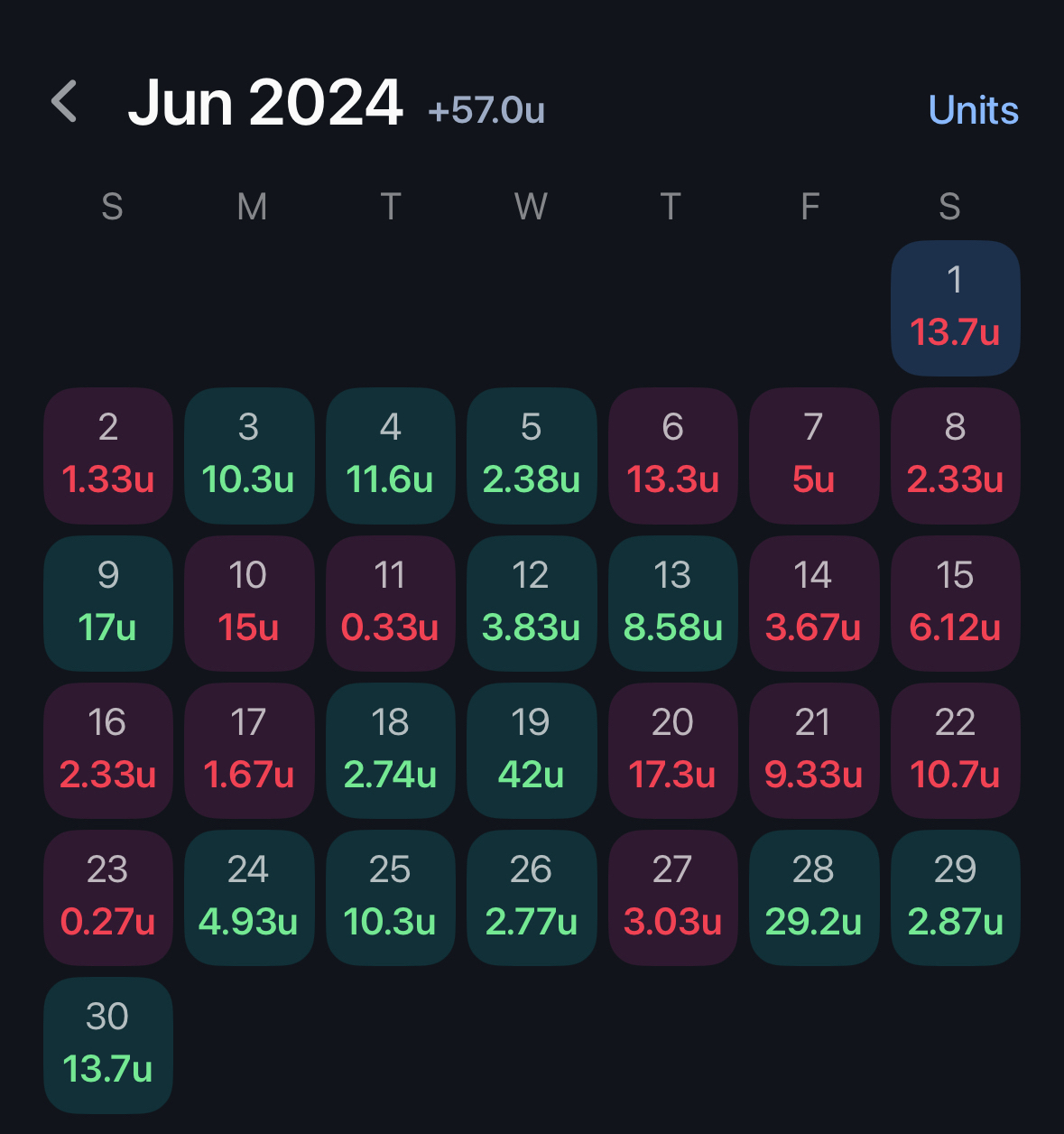The width and height of the screenshot is (1064, 1134).
Task: Tap day 25 showing 10.3u
Action: pos(391,897)
